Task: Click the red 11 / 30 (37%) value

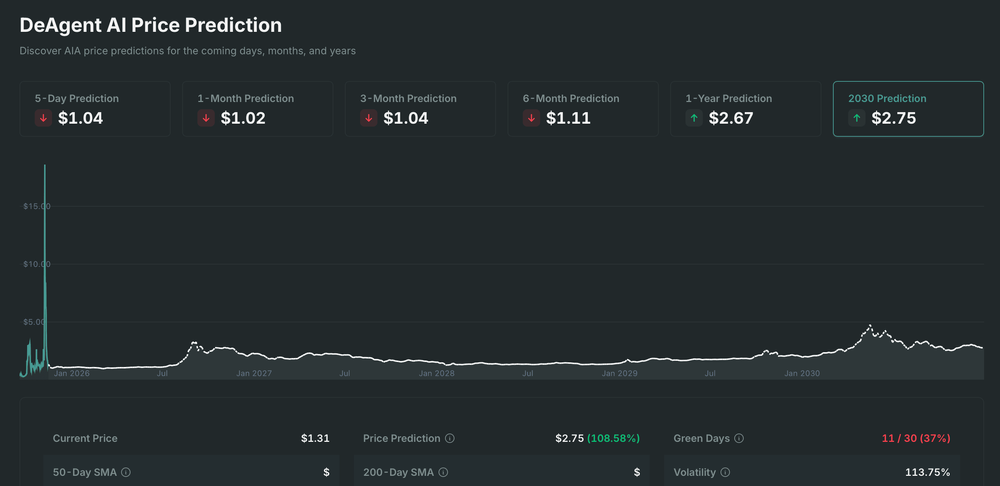Action: 915,439
